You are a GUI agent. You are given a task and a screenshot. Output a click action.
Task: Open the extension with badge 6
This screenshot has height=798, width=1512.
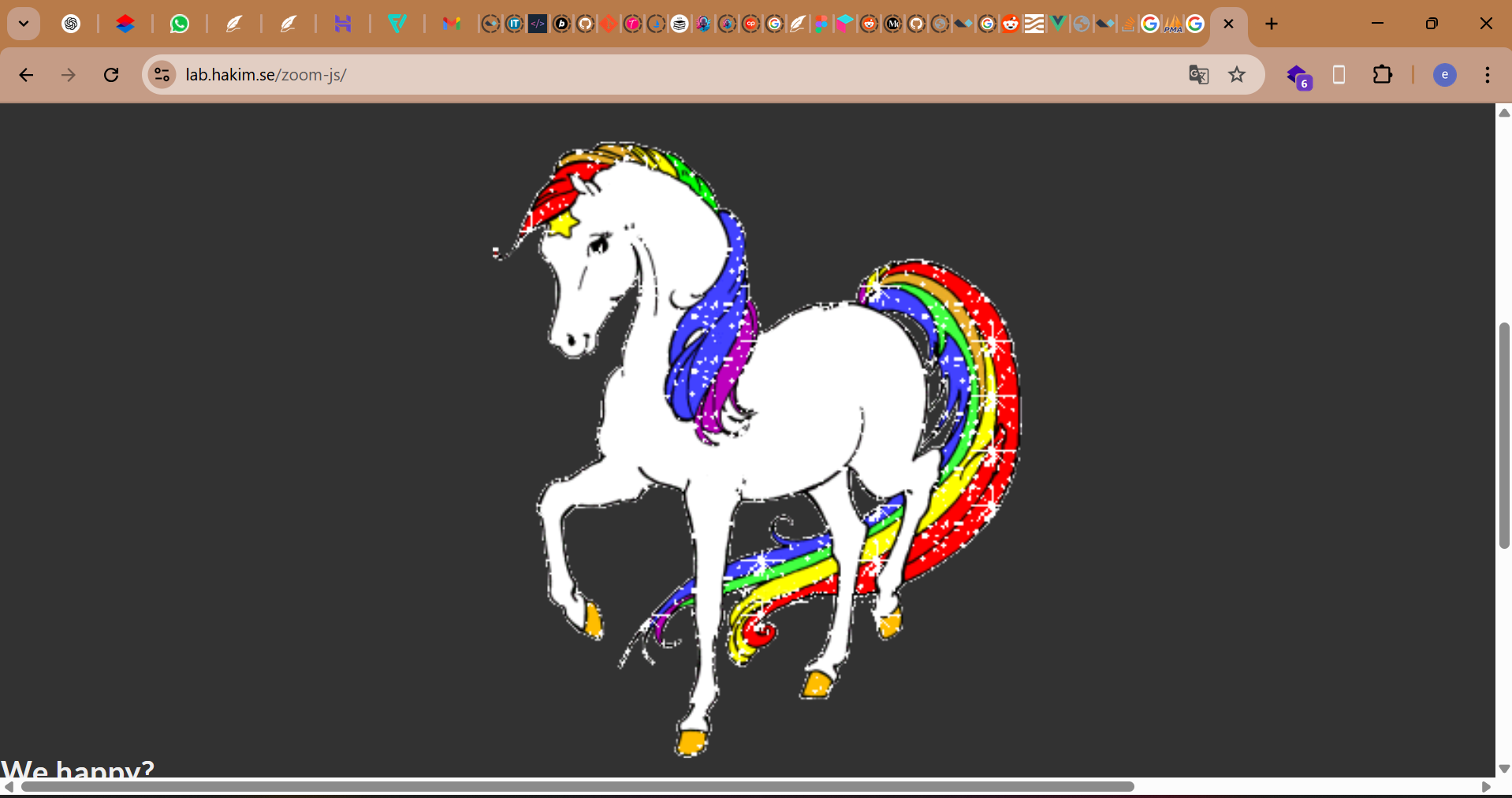click(1298, 76)
